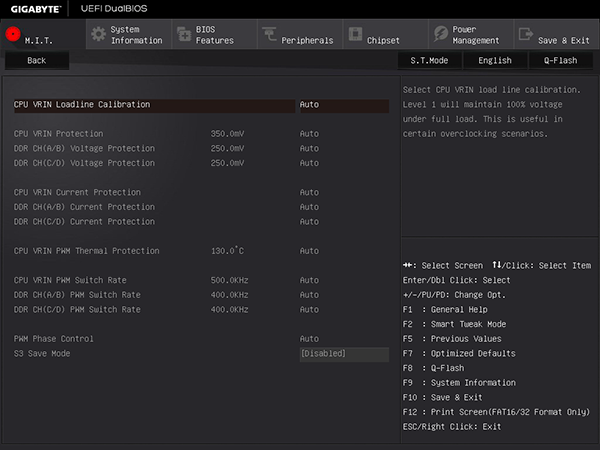Screen dimensions: 600x450
Task: Click the BIOS Features chip icon
Action: pyautogui.click(x=183, y=34)
